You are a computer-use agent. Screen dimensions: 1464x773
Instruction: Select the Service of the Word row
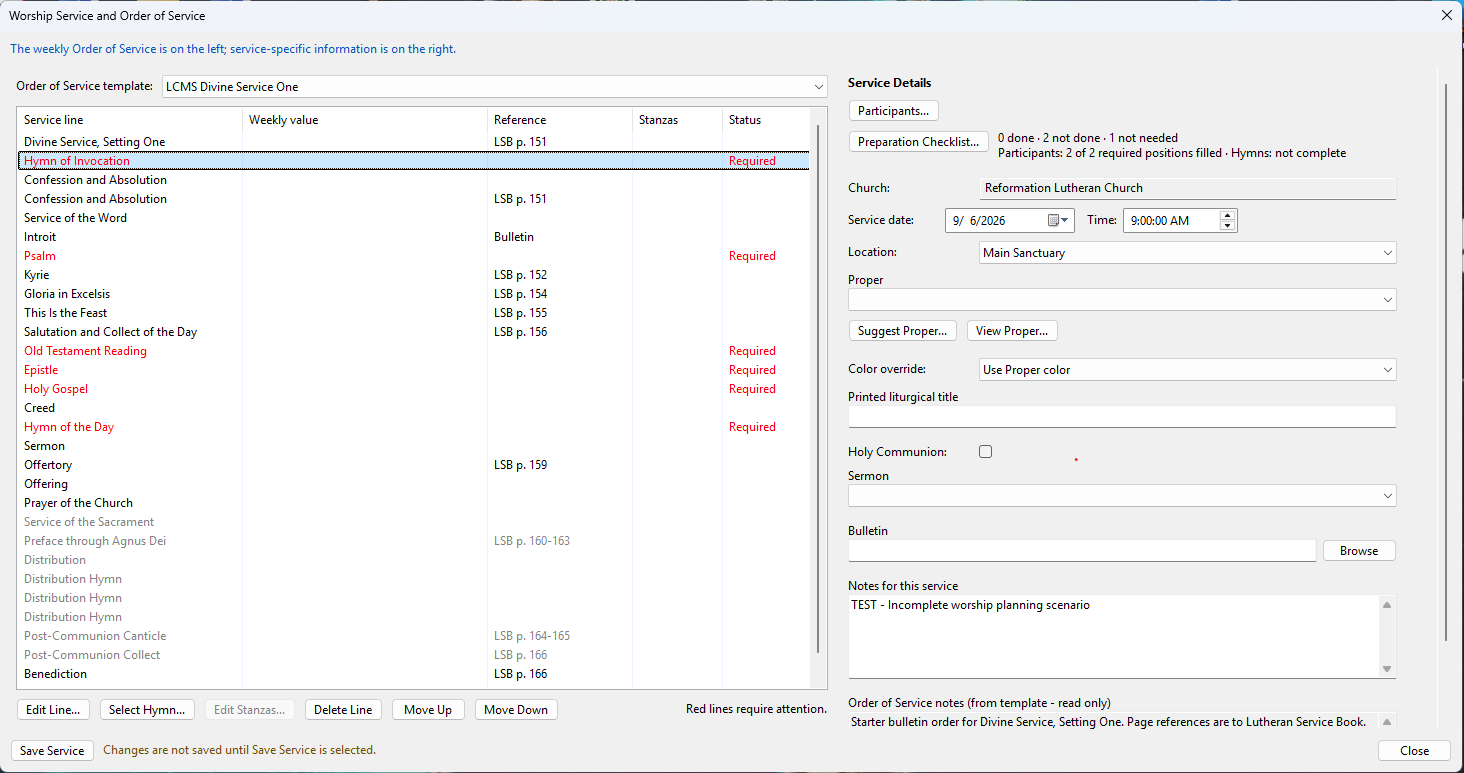[414, 218]
